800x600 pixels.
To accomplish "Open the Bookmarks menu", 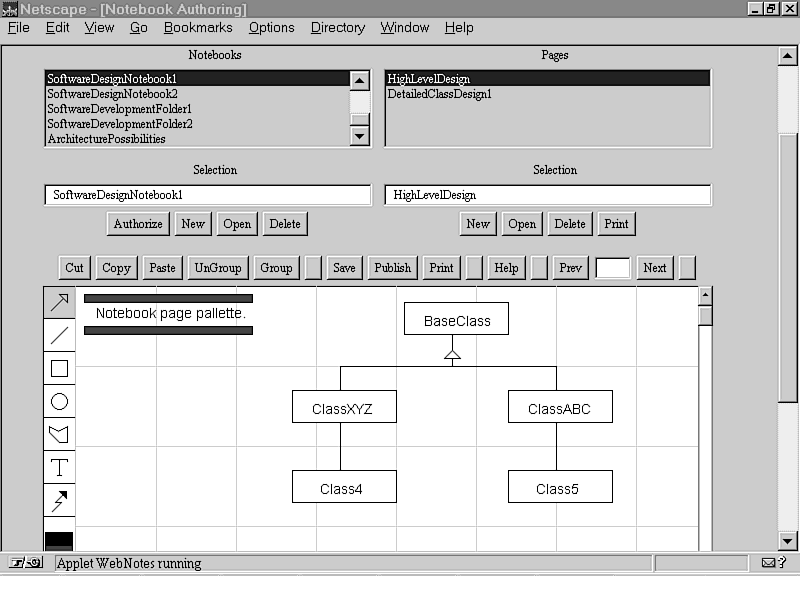I will [198, 28].
